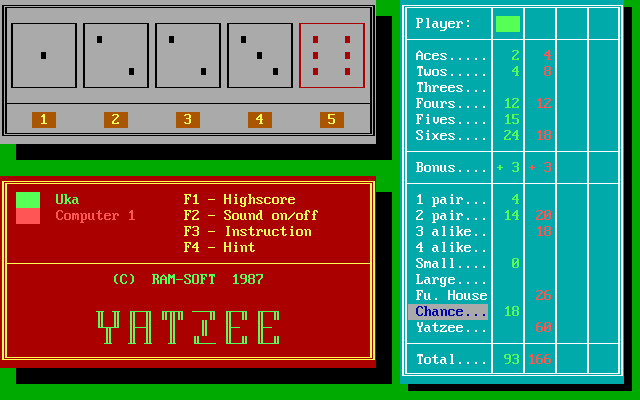640x400 pixels.
Task: Click red Yatzee score 60
Action: [544, 327]
